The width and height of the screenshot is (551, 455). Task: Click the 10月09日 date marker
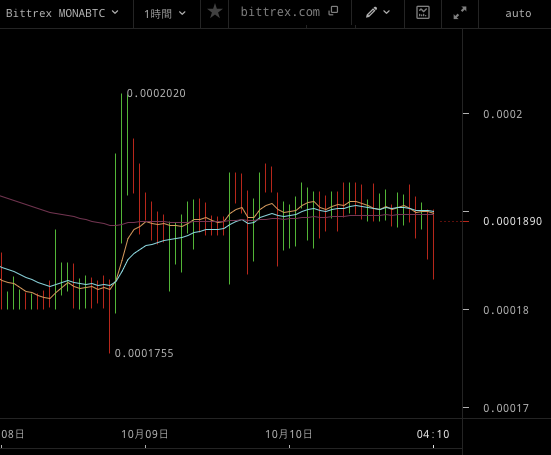tap(145, 434)
